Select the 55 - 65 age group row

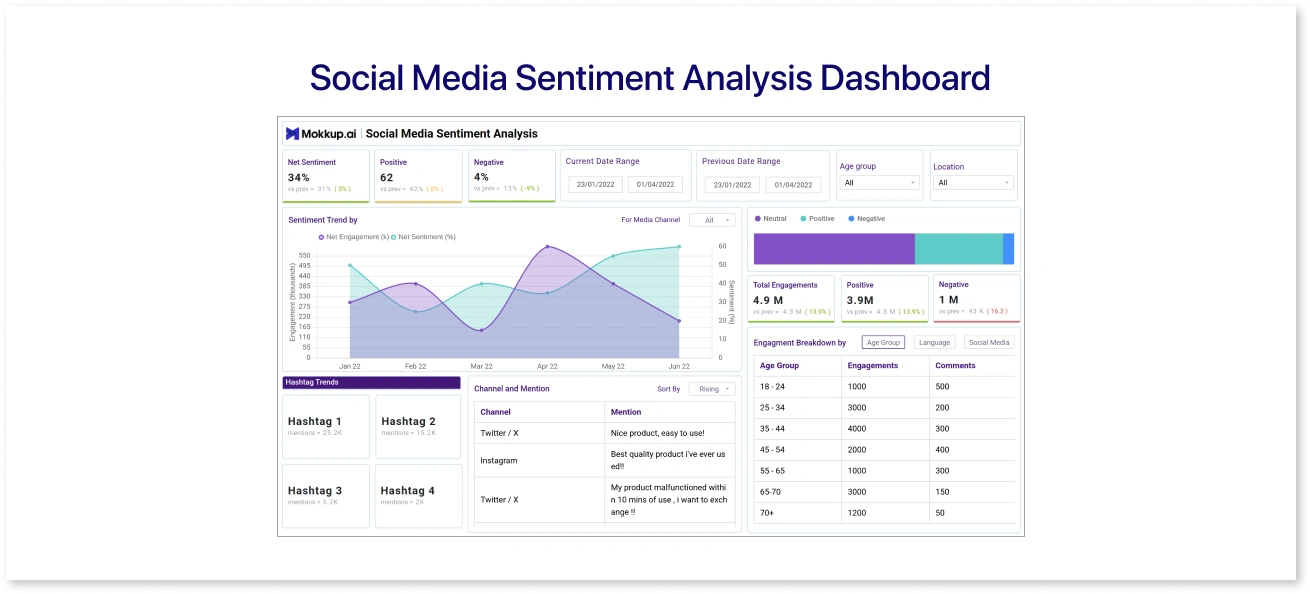[x=884, y=471]
